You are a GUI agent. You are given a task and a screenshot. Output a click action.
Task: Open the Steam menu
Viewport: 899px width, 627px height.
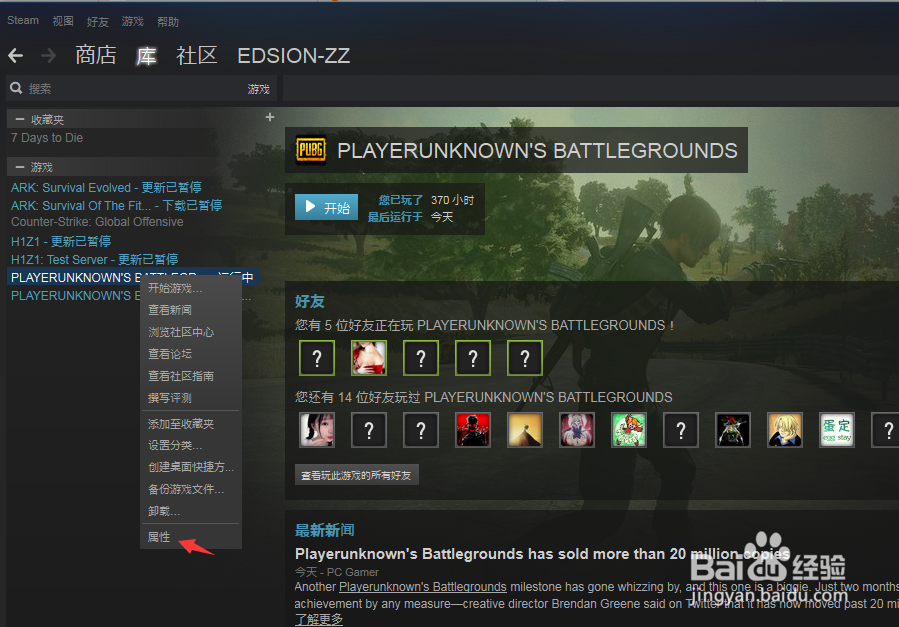tap(23, 21)
